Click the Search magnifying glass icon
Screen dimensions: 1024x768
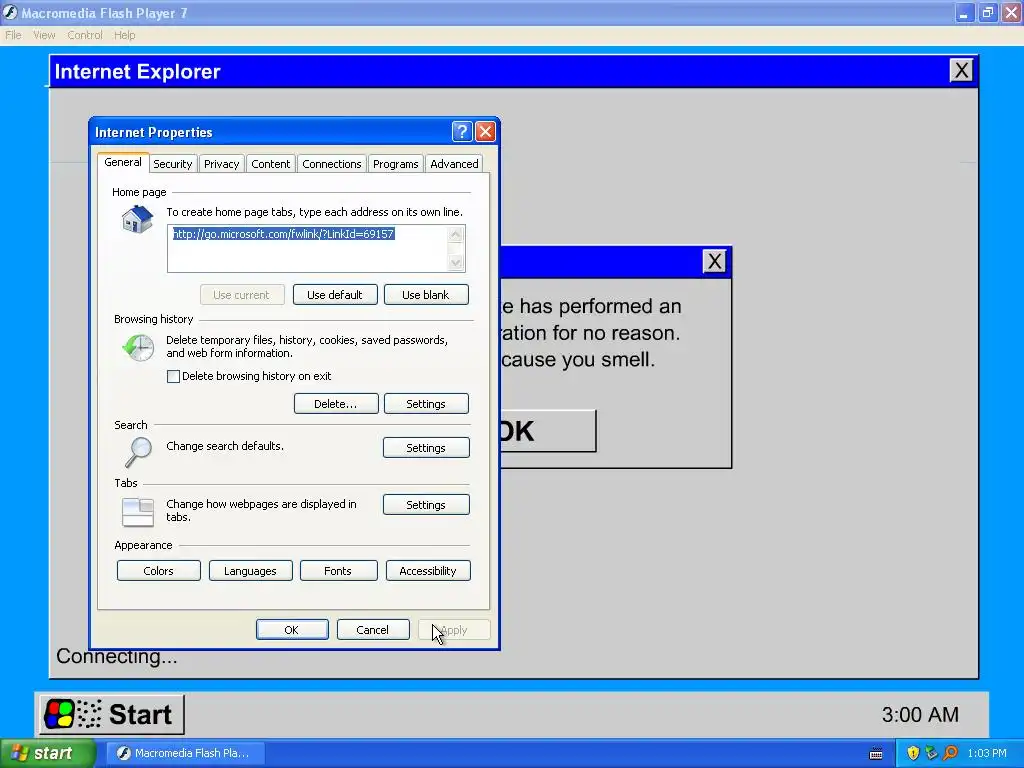pyautogui.click(x=138, y=452)
